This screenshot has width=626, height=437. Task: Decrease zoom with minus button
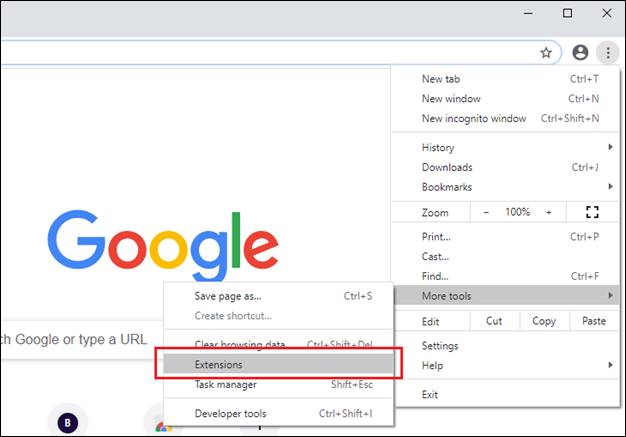coord(487,212)
